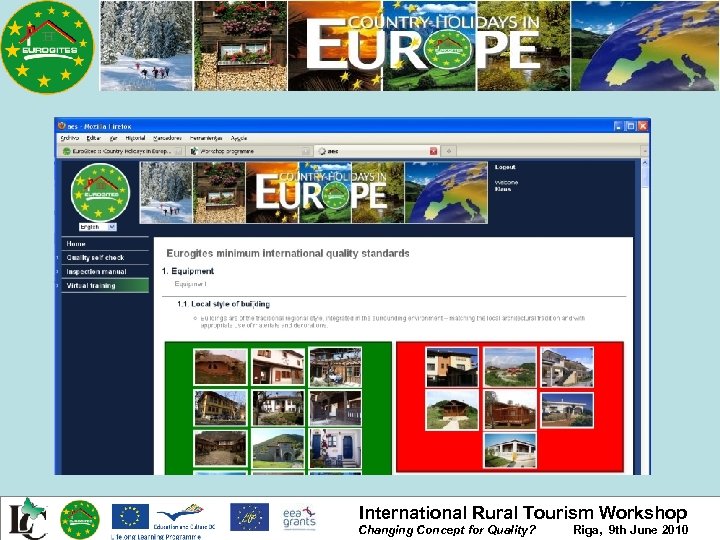Open green panel white house with garden thumbnail
This screenshot has height=540, width=720.
[278, 408]
